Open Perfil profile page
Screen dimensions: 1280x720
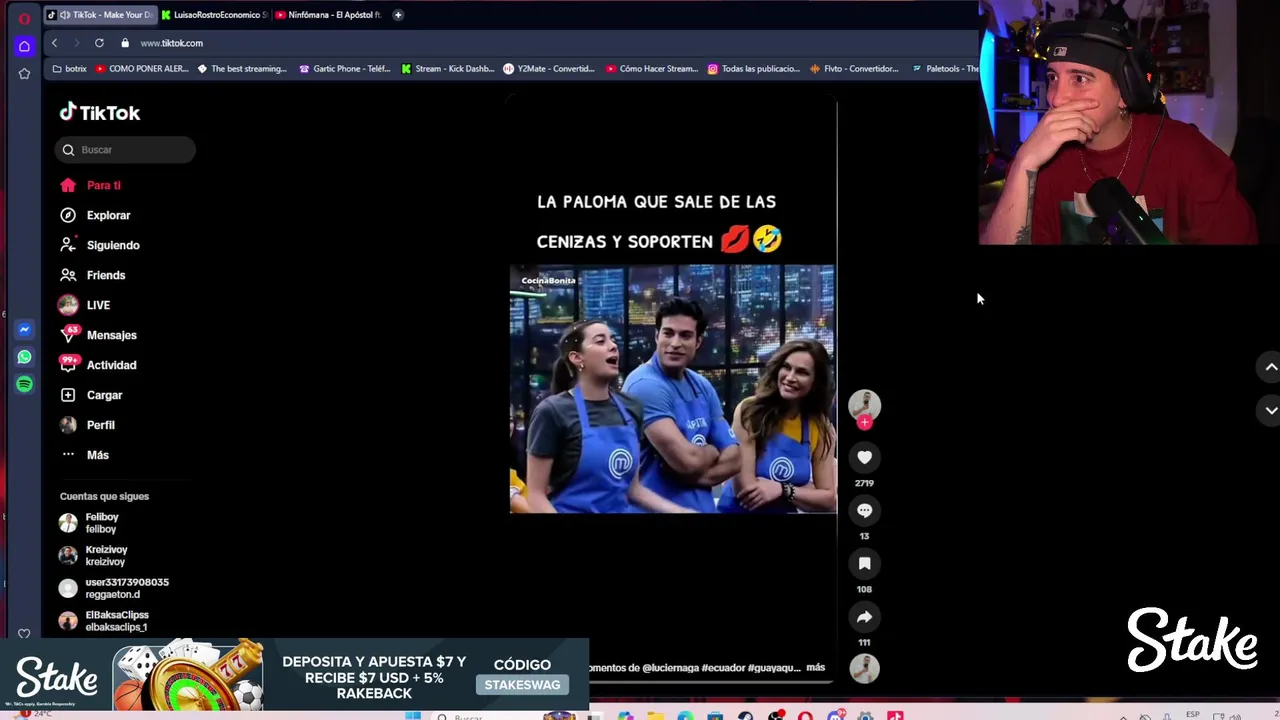point(87,425)
